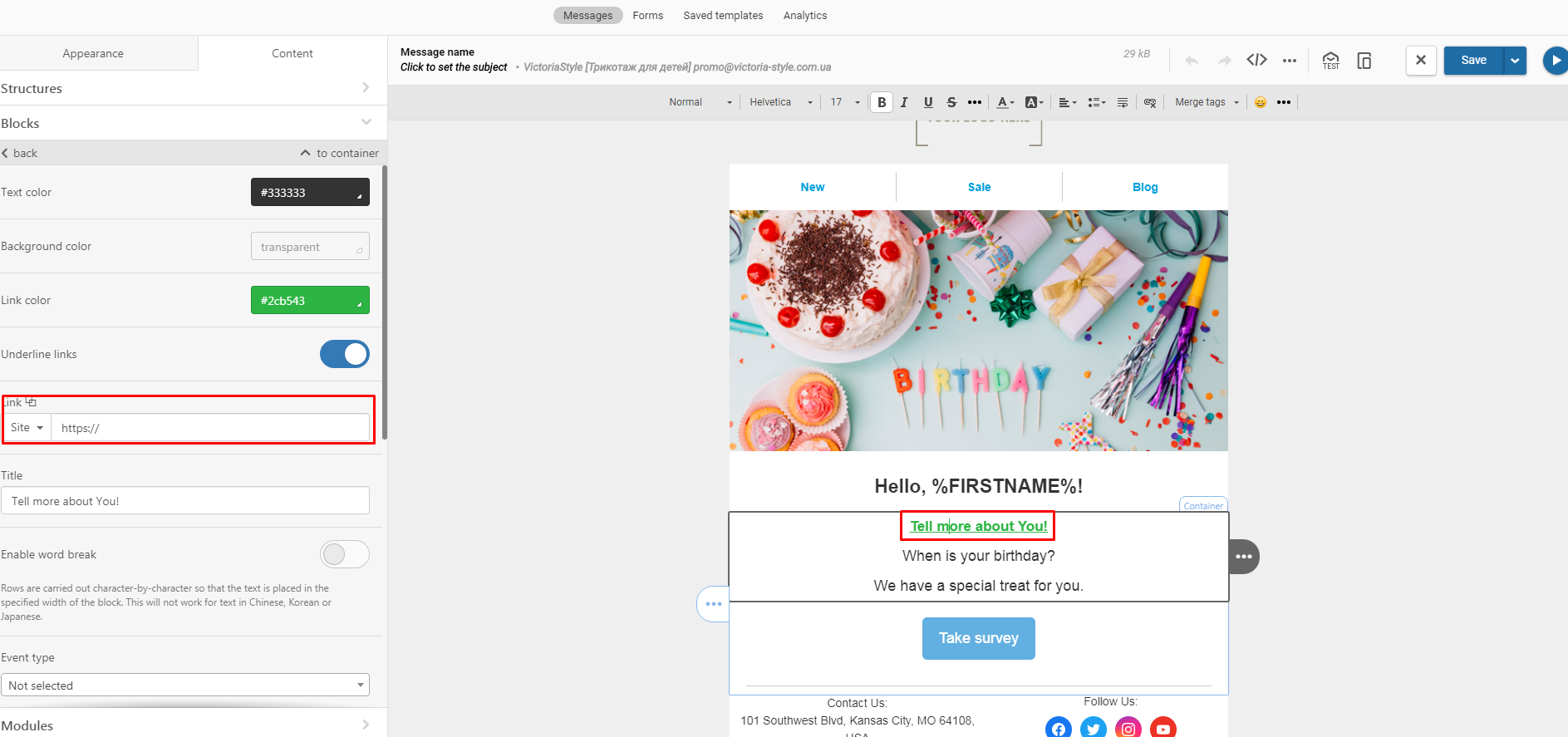Go back in the settings panel
The image size is (1568, 737).
click(20, 153)
